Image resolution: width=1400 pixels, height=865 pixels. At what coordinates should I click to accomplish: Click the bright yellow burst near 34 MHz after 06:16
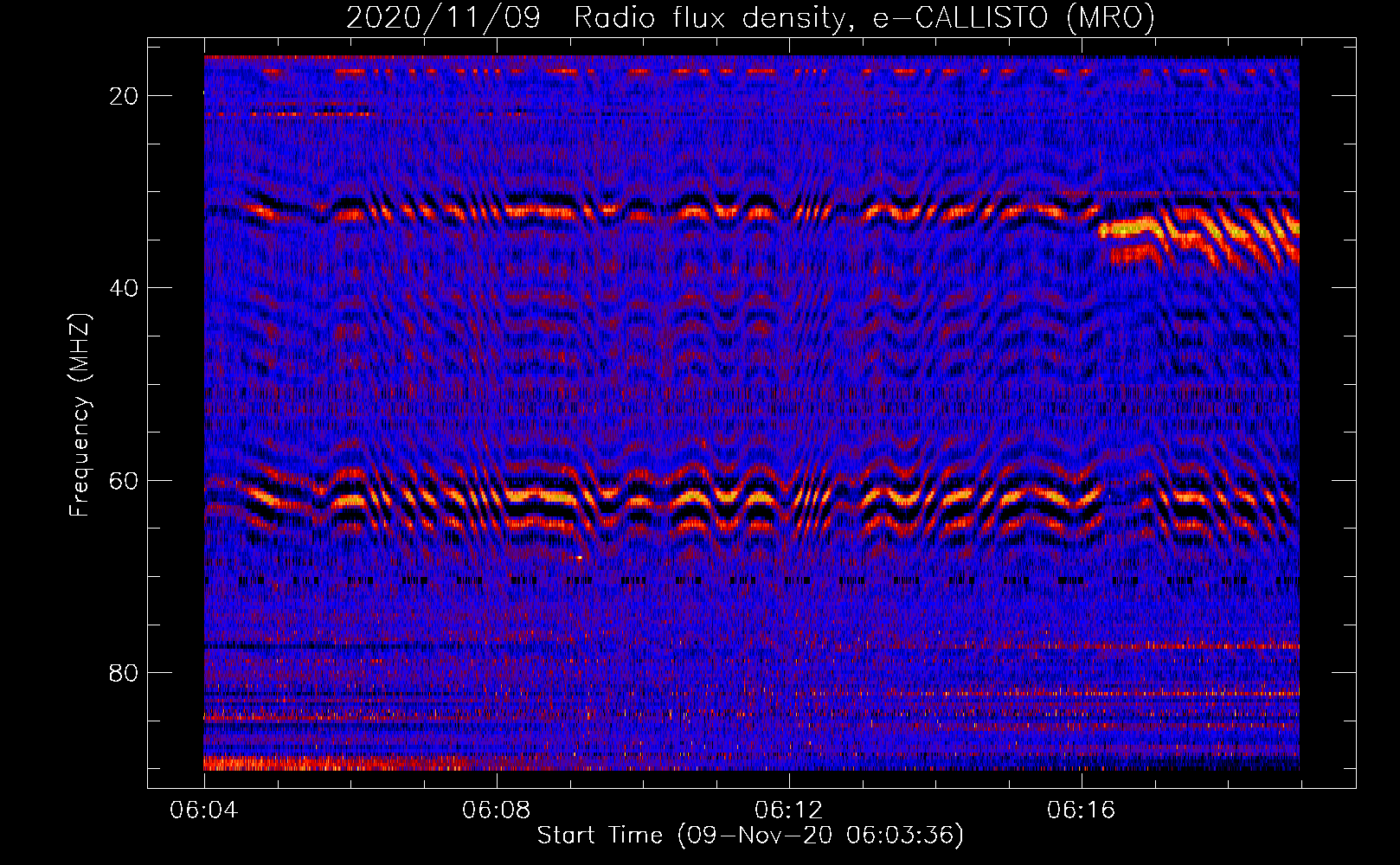(1130, 229)
